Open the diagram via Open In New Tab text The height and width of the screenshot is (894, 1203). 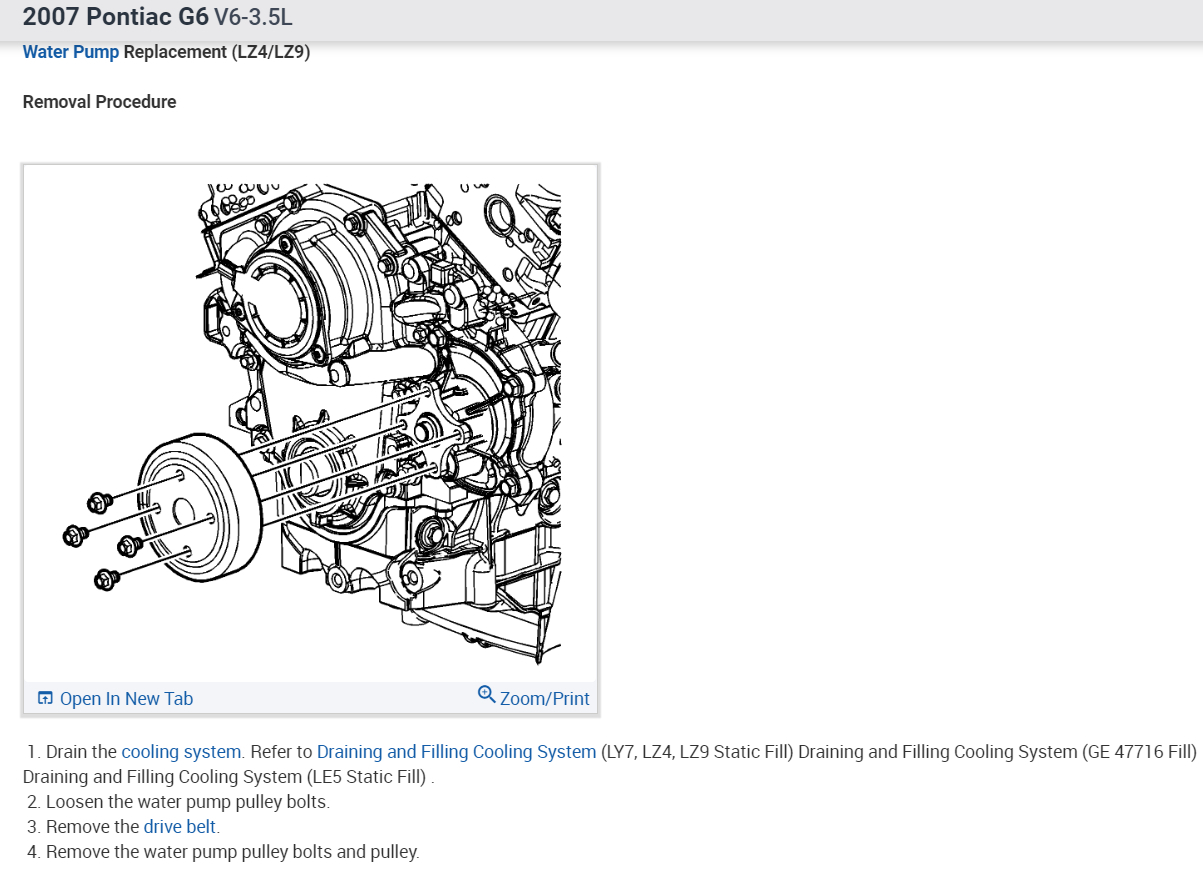click(x=126, y=699)
